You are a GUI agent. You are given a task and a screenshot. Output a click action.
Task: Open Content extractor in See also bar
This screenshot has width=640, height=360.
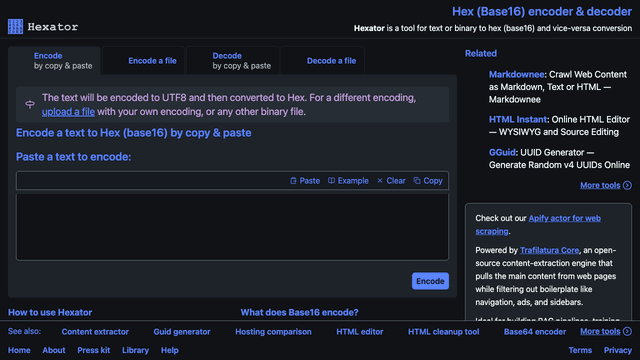(95, 332)
